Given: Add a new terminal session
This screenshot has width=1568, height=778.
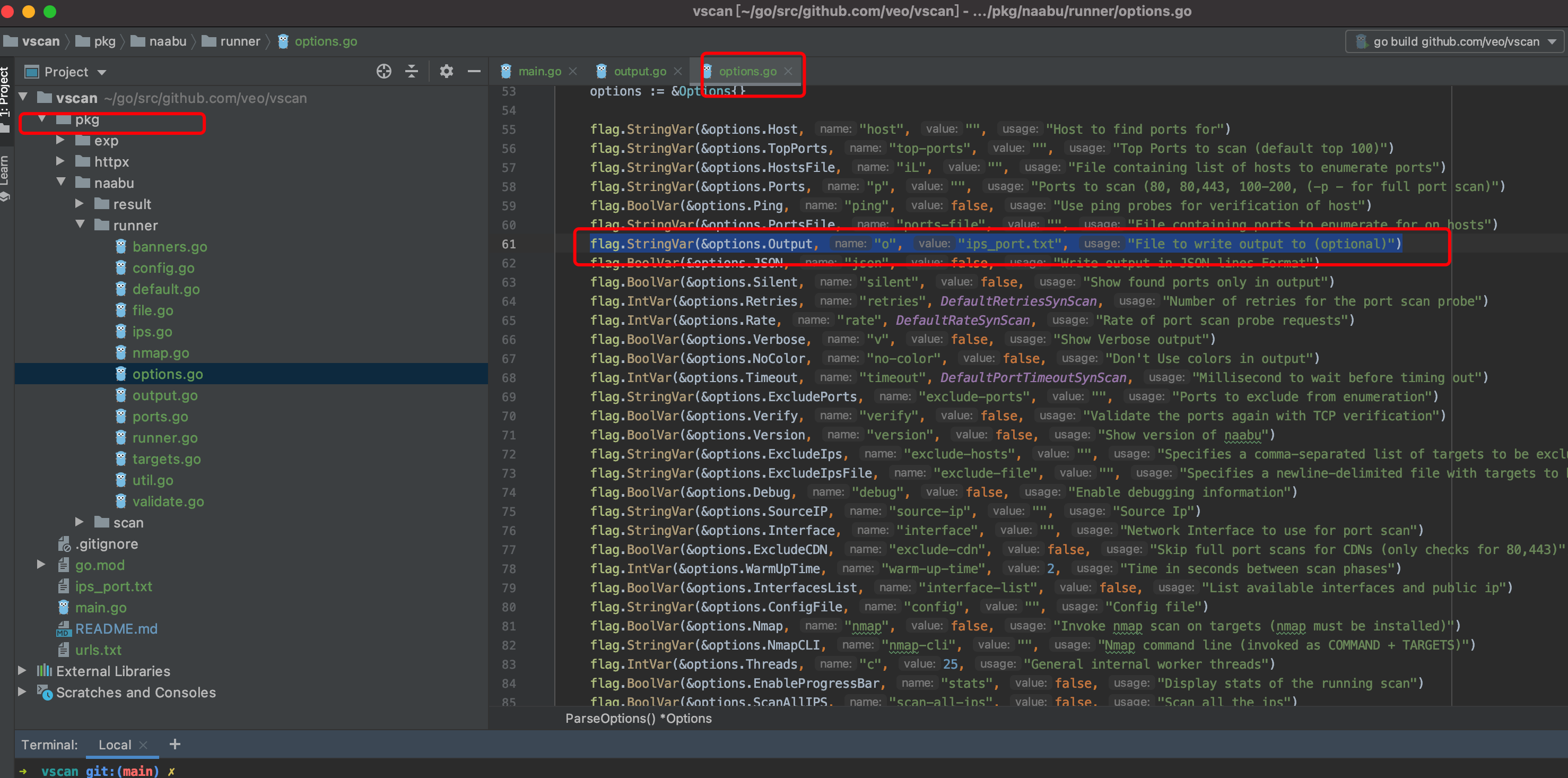Looking at the screenshot, I should [x=175, y=744].
